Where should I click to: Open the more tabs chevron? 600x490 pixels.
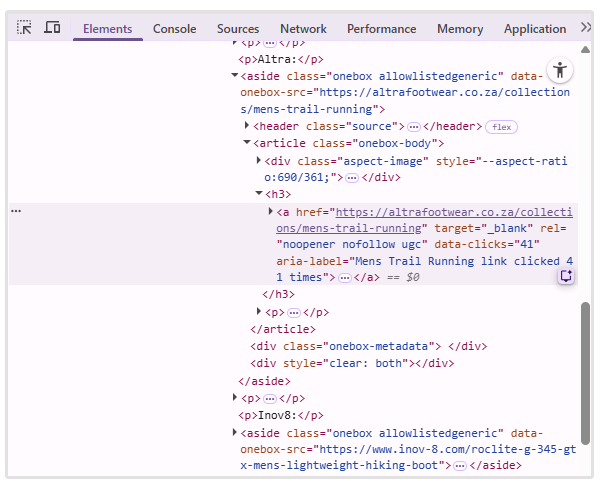coord(586,28)
